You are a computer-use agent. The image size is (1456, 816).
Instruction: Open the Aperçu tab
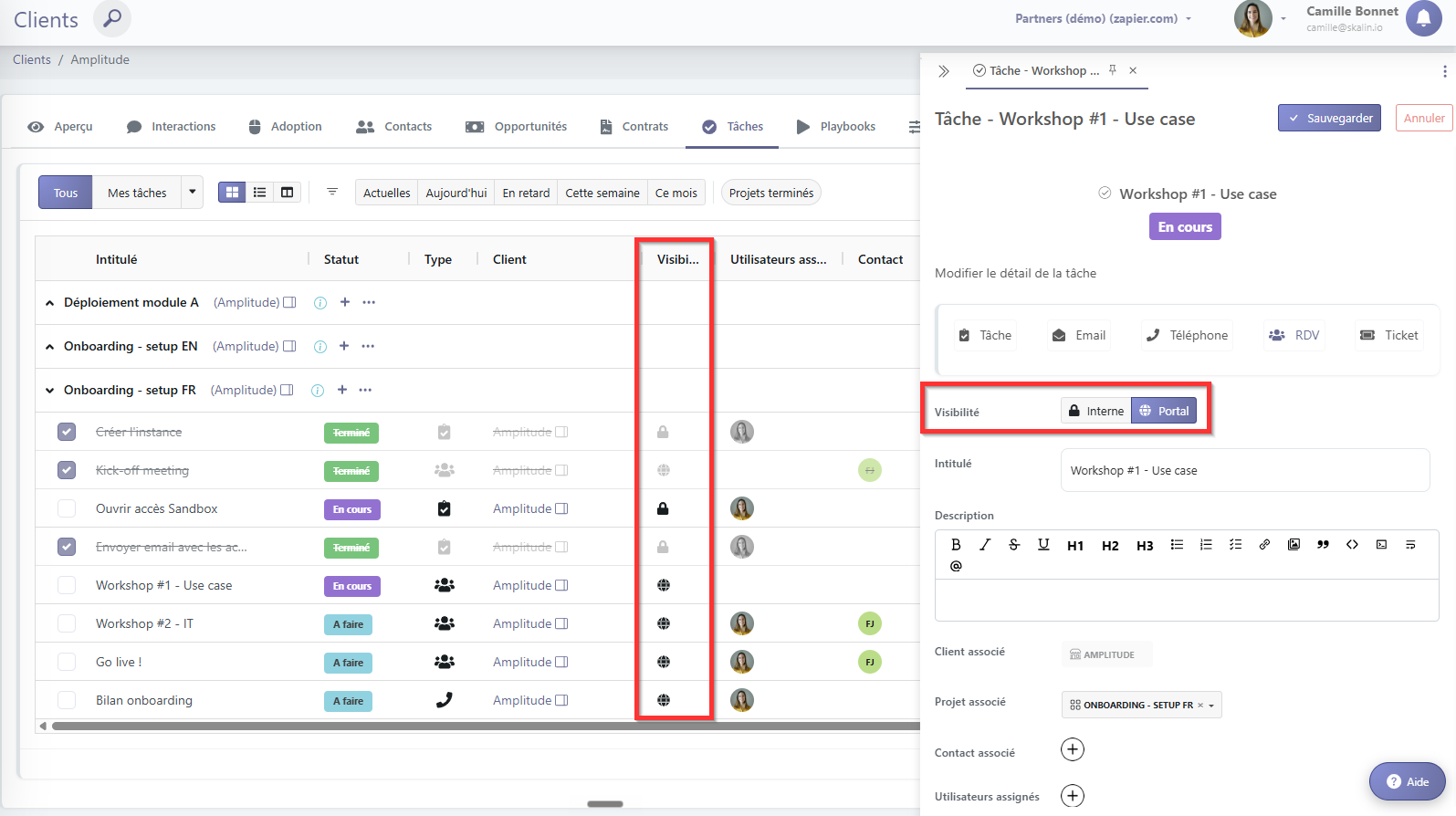click(60, 127)
